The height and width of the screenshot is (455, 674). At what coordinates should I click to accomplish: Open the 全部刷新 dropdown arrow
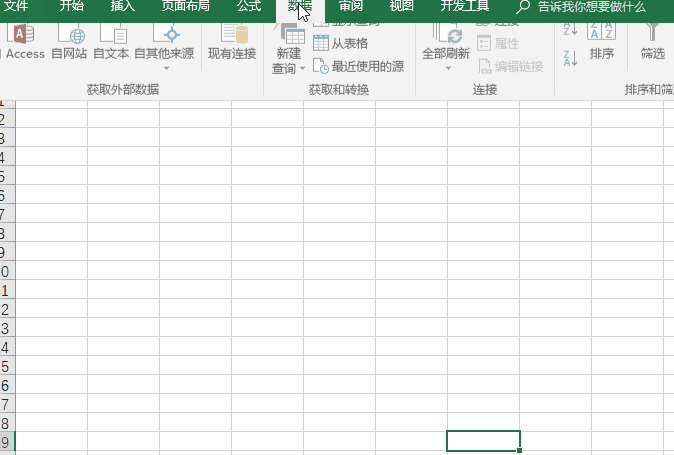point(448,68)
